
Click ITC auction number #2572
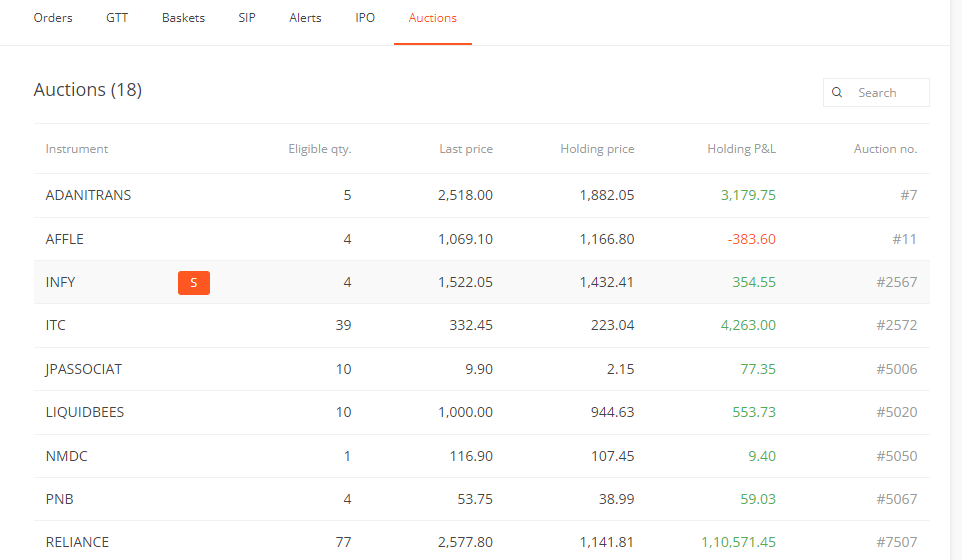[896, 325]
